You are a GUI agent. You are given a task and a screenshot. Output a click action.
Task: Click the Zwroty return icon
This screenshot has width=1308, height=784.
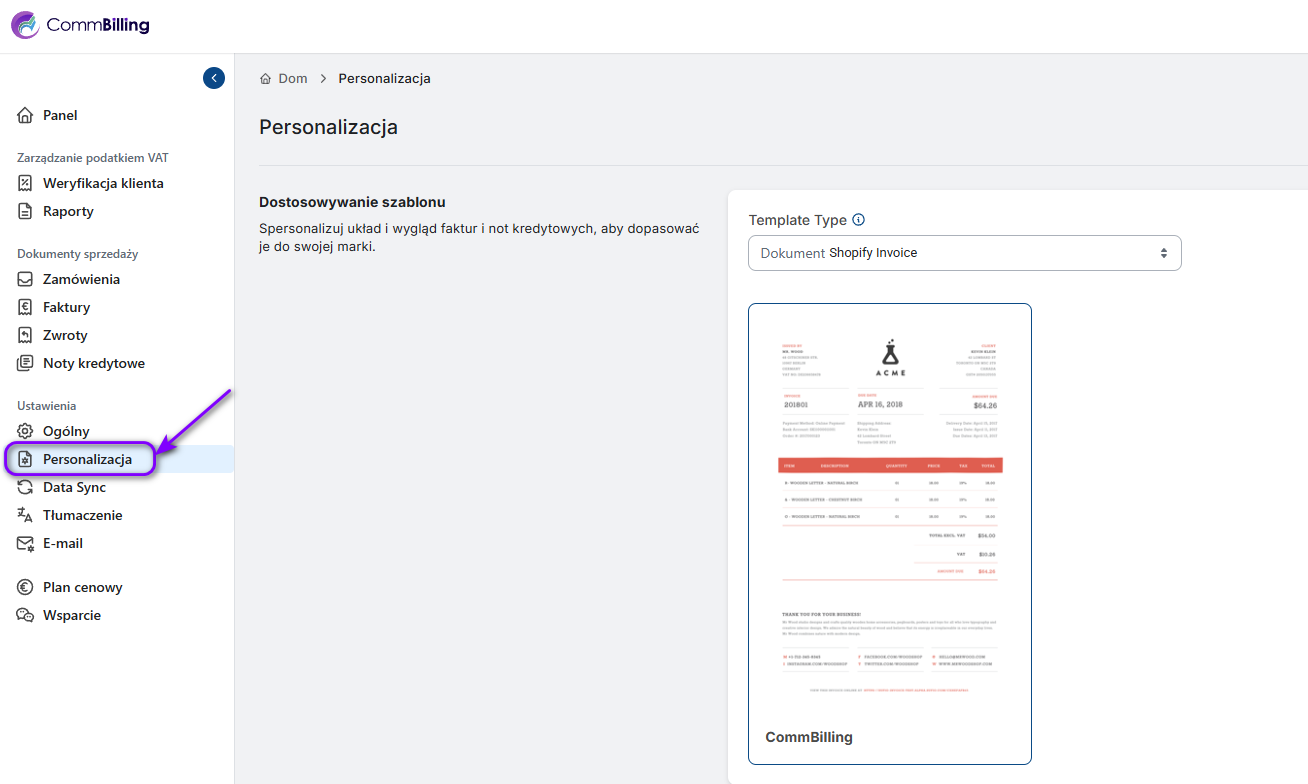tap(26, 335)
